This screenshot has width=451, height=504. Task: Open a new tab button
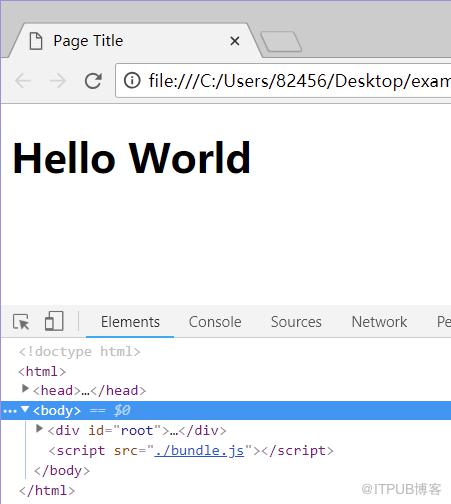[x=281, y=42]
